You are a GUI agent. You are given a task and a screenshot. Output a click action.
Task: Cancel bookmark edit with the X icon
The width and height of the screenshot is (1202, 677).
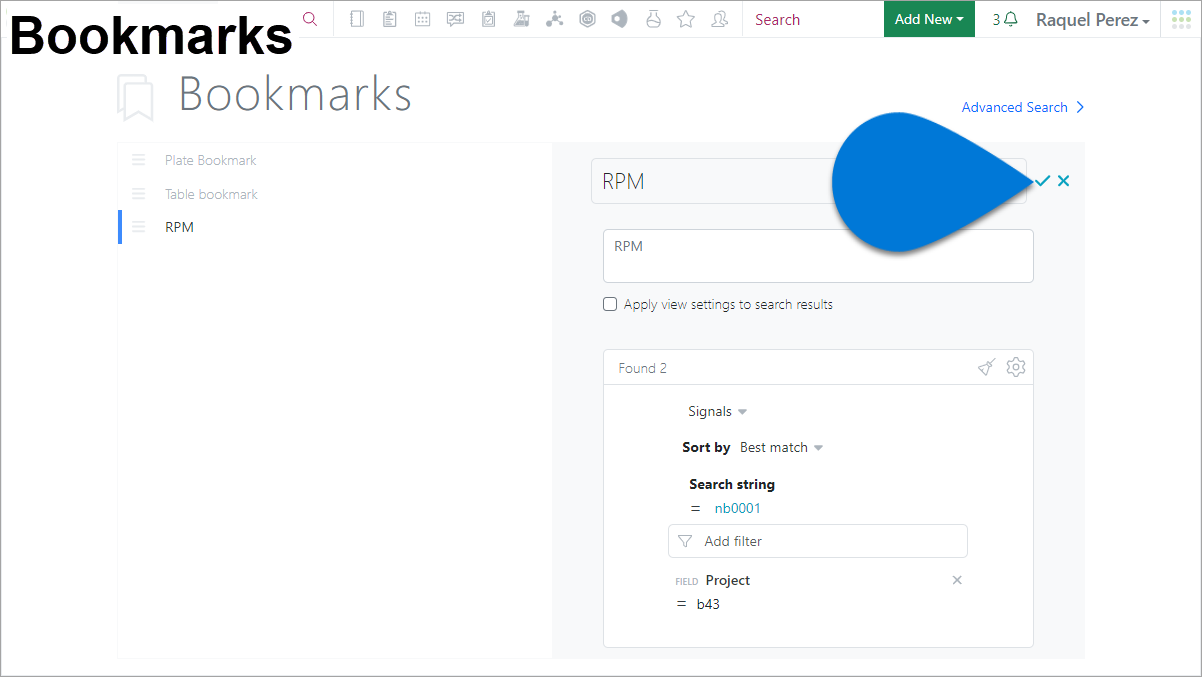1064,181
